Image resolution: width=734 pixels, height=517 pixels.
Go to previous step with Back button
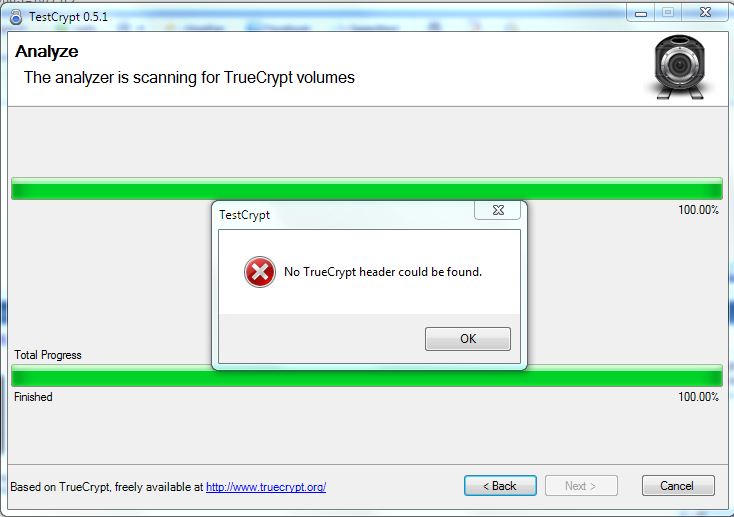[500, 486]
